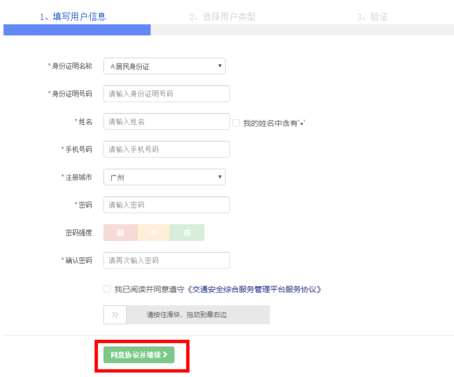
Task: Click the blue progress bar segment
Action: (x=77, y=30)
